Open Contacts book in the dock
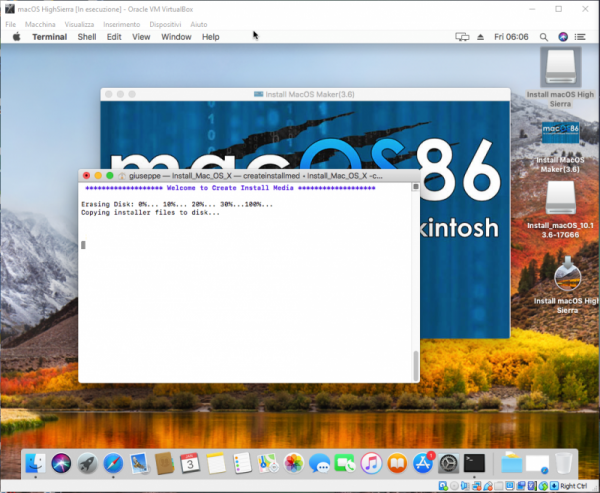Screen dimensions: 600x493 165,463
